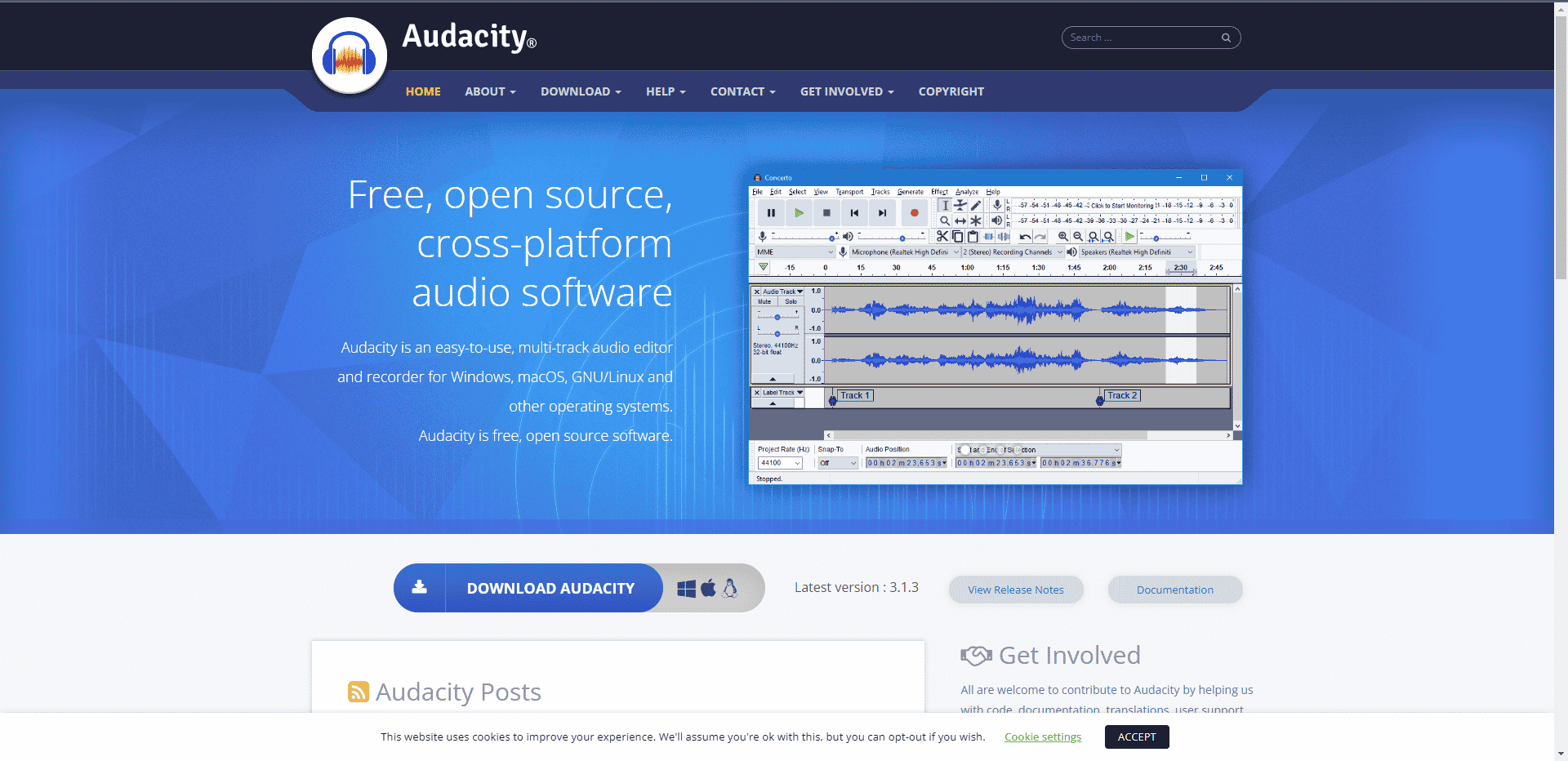Open Cookie settings link
The width and height of the screenshot is (1568, 761).
click(1043, 737)
